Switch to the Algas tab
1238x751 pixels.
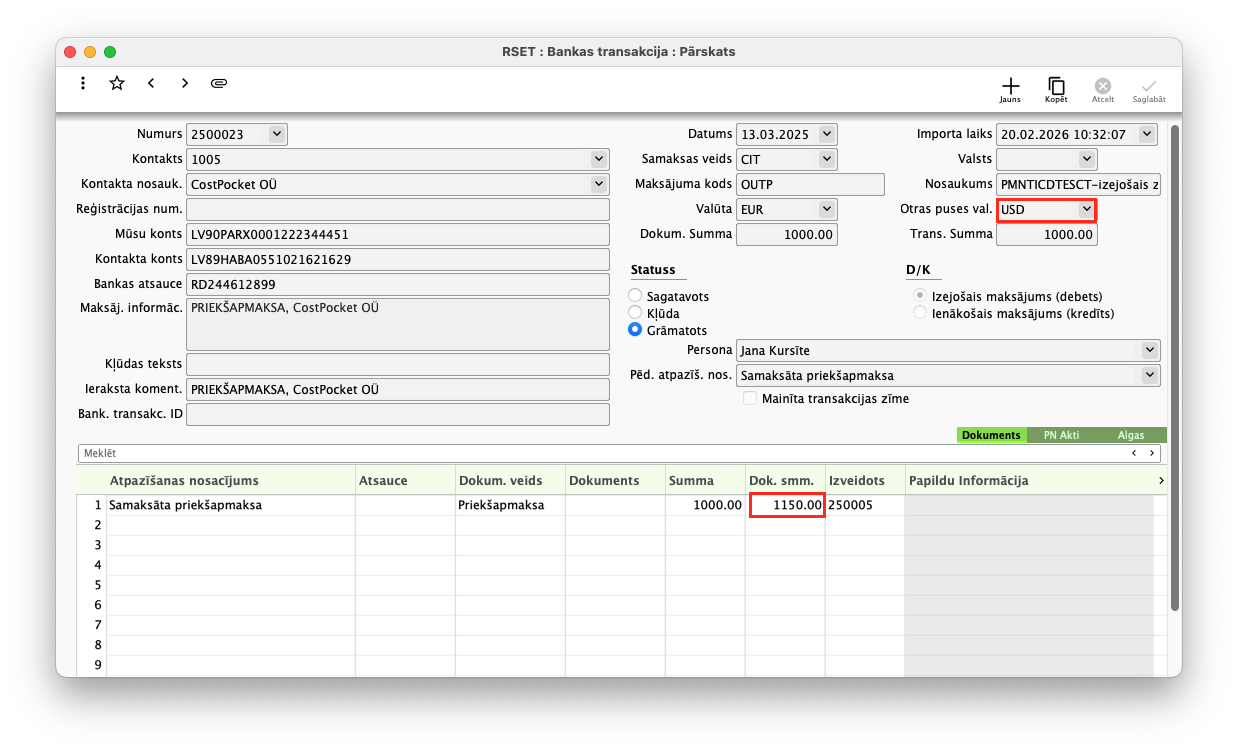(1132, 435)
